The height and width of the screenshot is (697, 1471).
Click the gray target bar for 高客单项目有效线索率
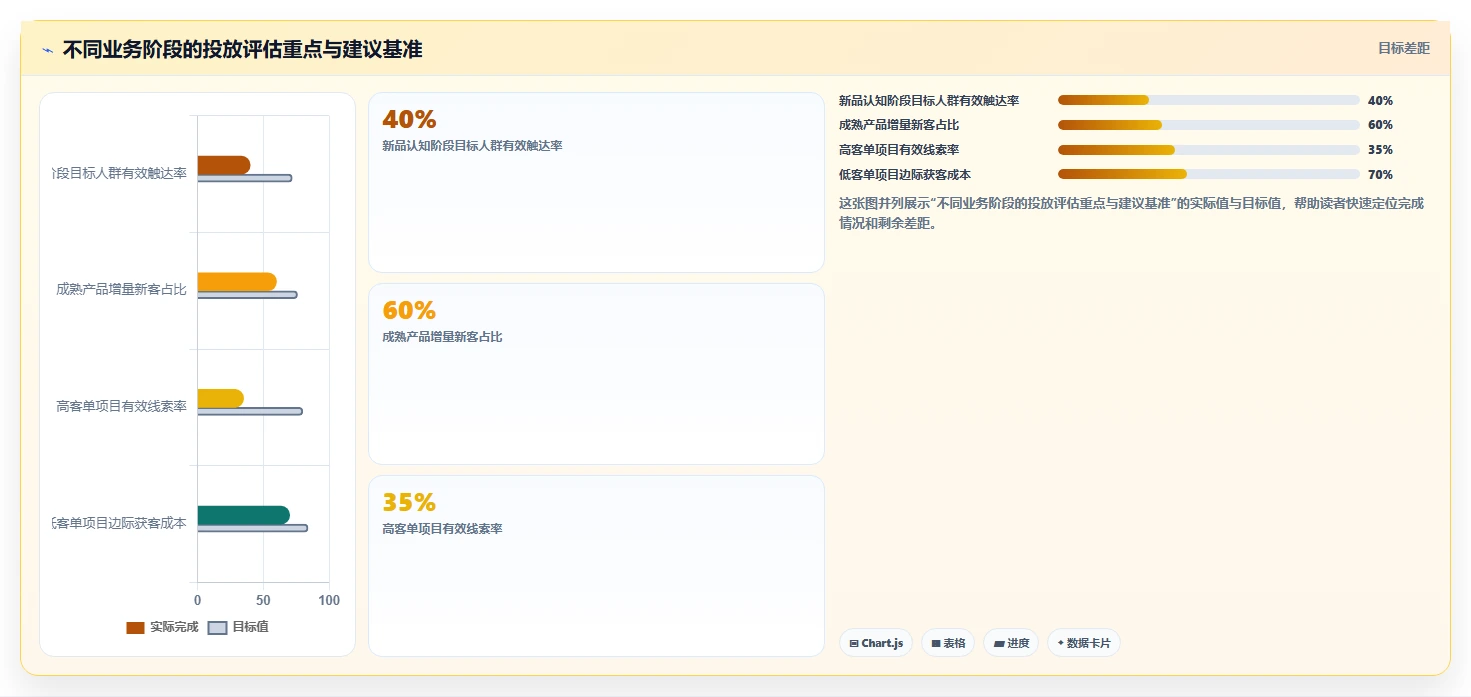click(x=250, y=411)
